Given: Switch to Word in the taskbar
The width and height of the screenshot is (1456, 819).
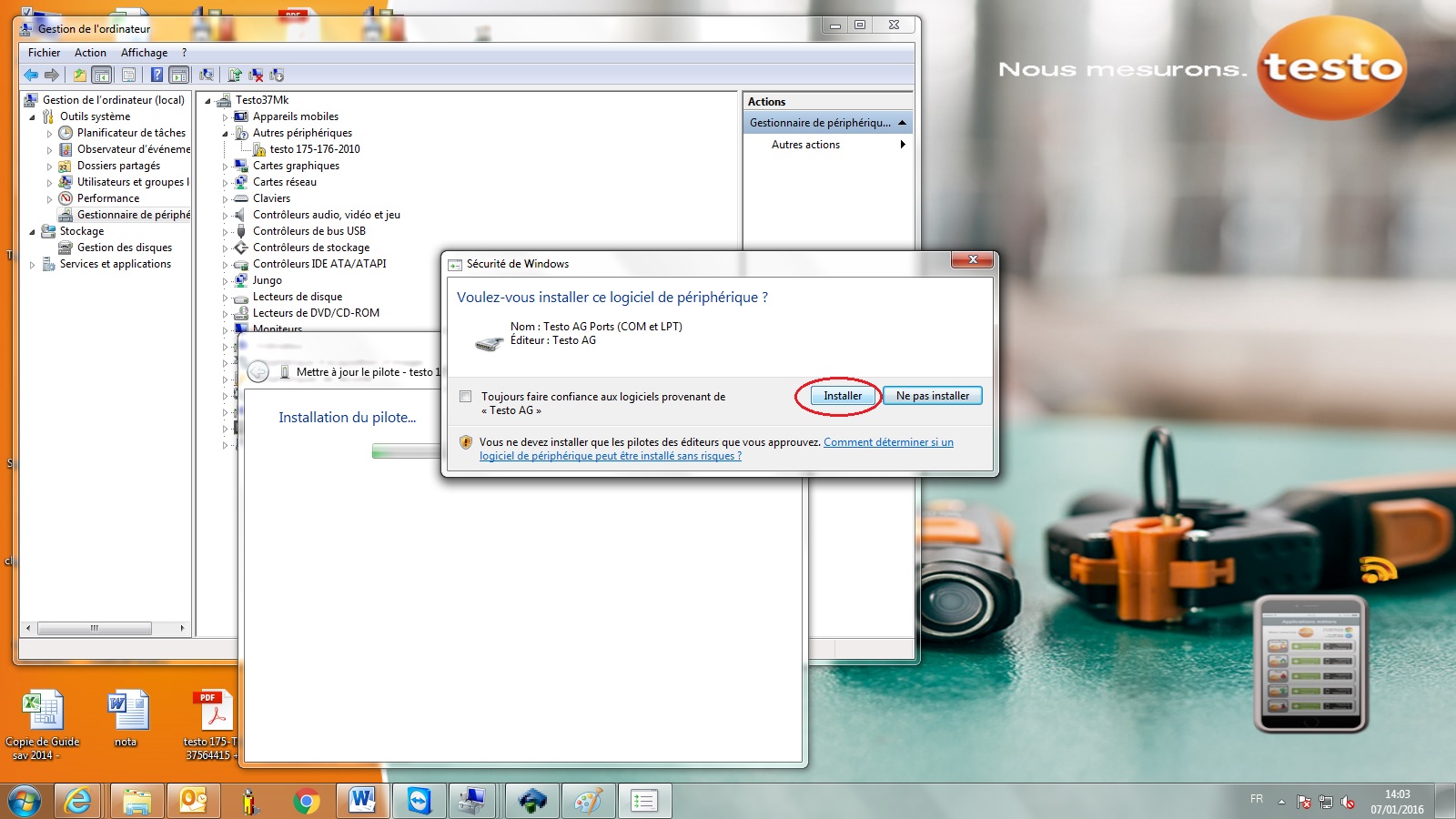Looking at the screenshot, I should (x=362, y=802).
